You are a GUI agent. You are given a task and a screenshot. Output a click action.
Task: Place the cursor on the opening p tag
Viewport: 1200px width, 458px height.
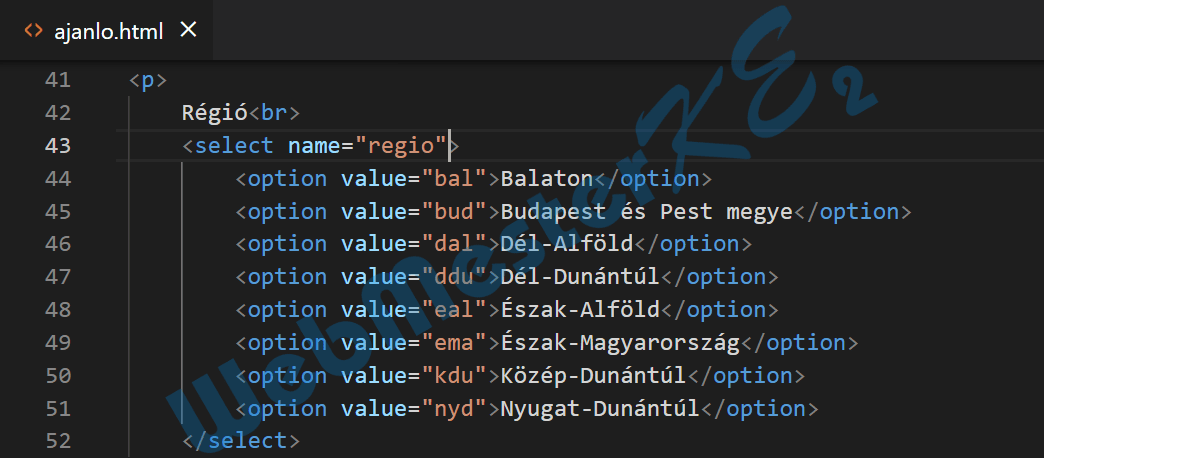pos(148,81)
